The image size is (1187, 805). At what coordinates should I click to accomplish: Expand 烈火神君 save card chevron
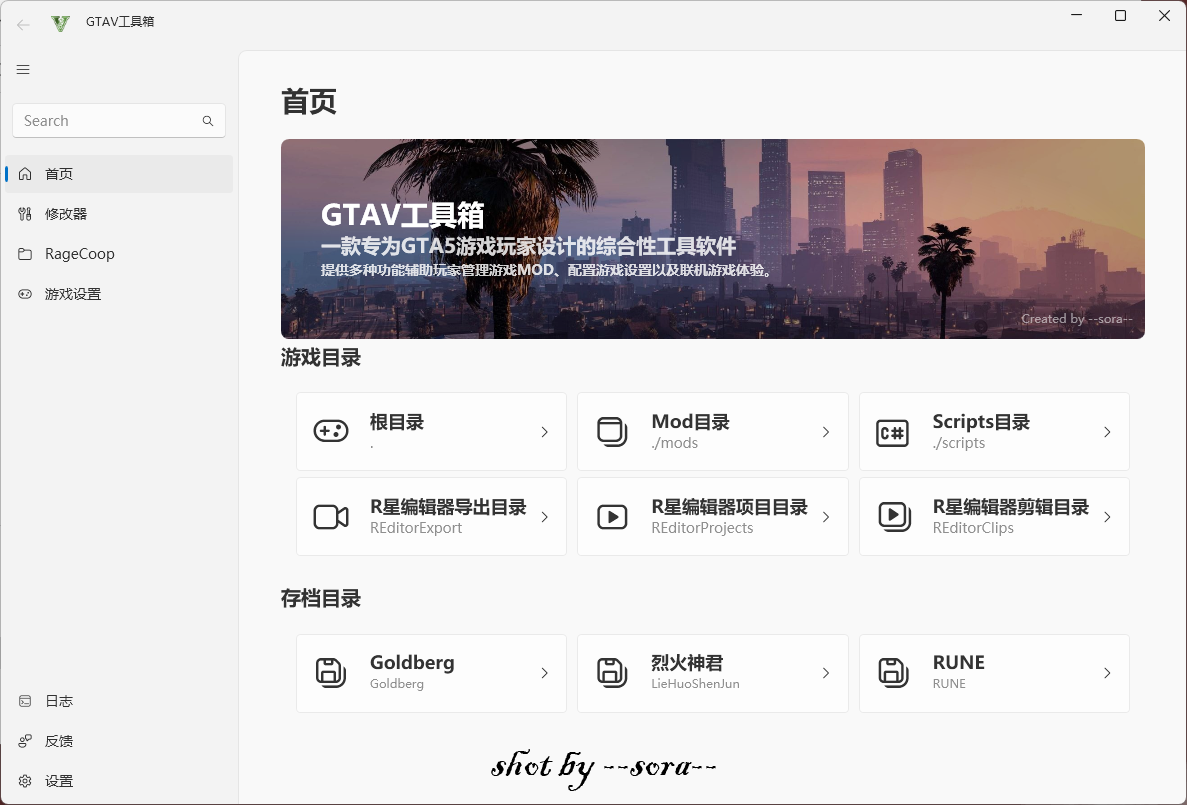pos(826,673)
